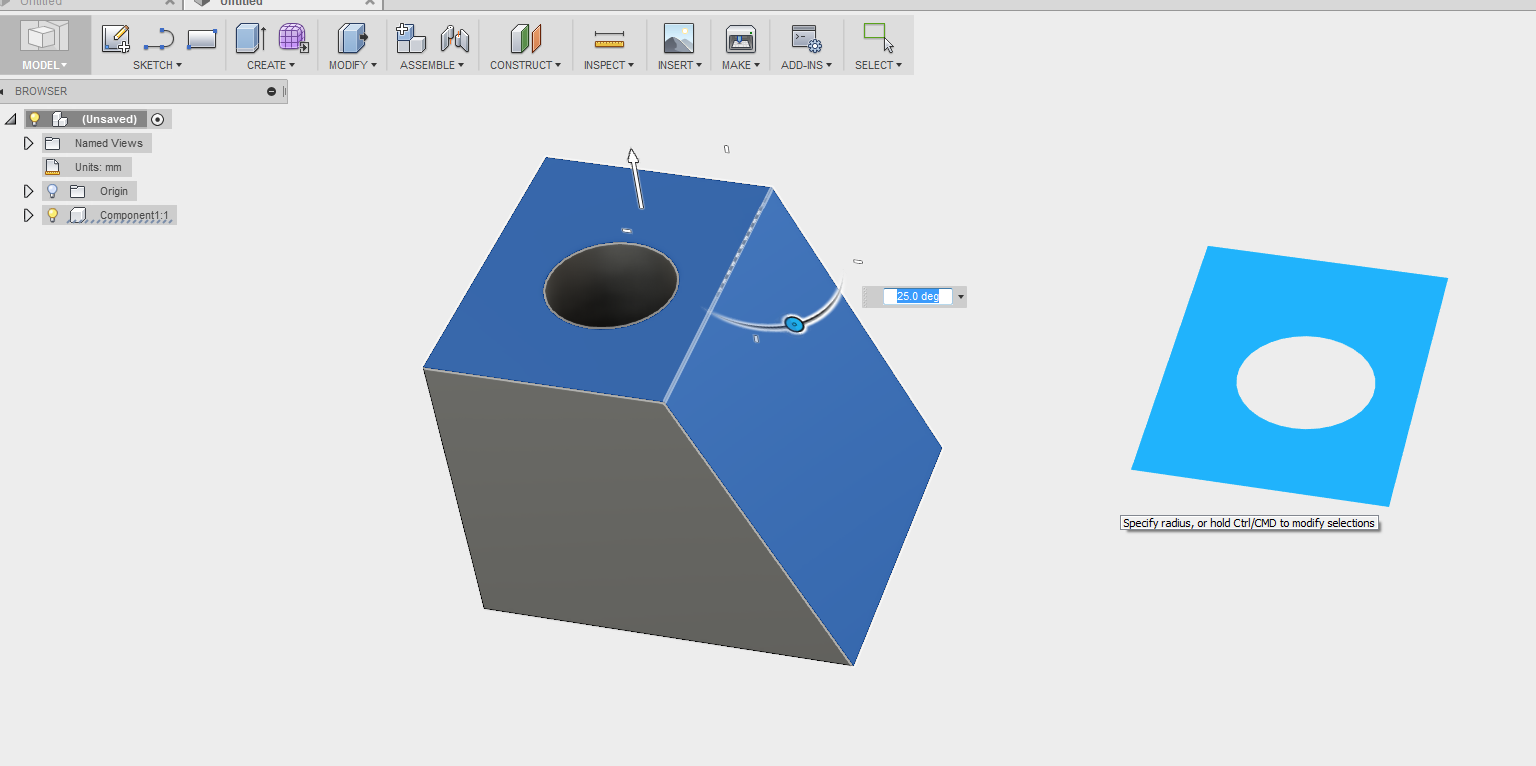Screen dimensions: 1536x766
Task: Open the Model workspace cube switcher
Action: [x=45, y=37]
